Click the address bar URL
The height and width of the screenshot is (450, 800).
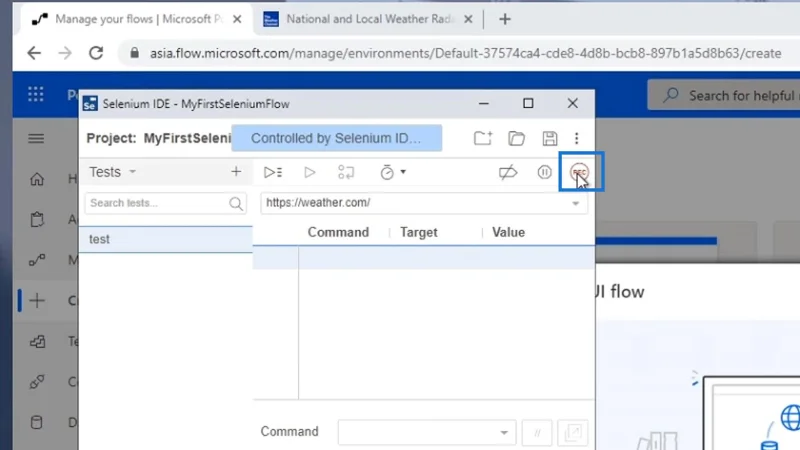click(465, 53)
